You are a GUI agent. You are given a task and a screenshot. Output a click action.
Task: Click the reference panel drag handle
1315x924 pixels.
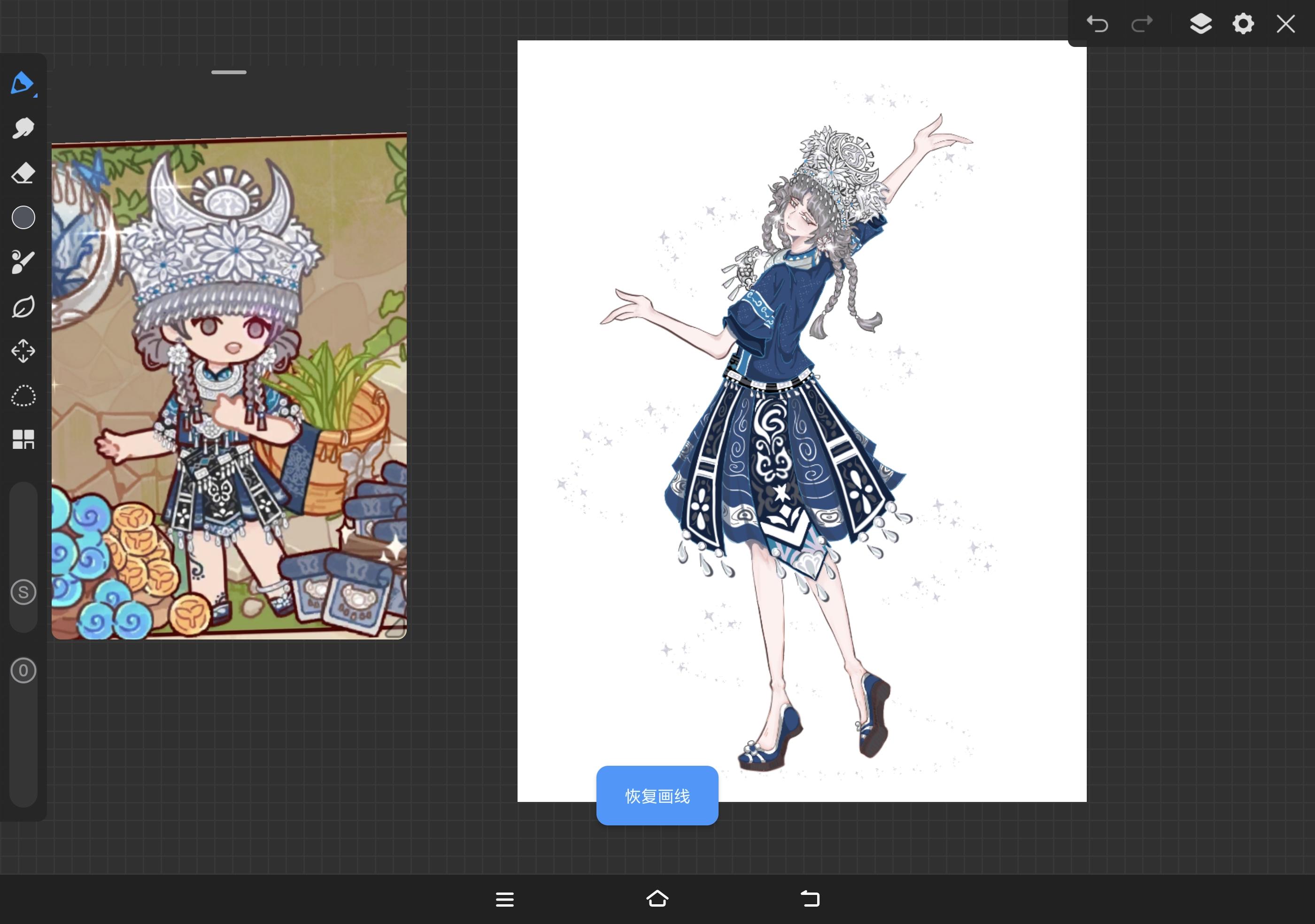[229, 73]
